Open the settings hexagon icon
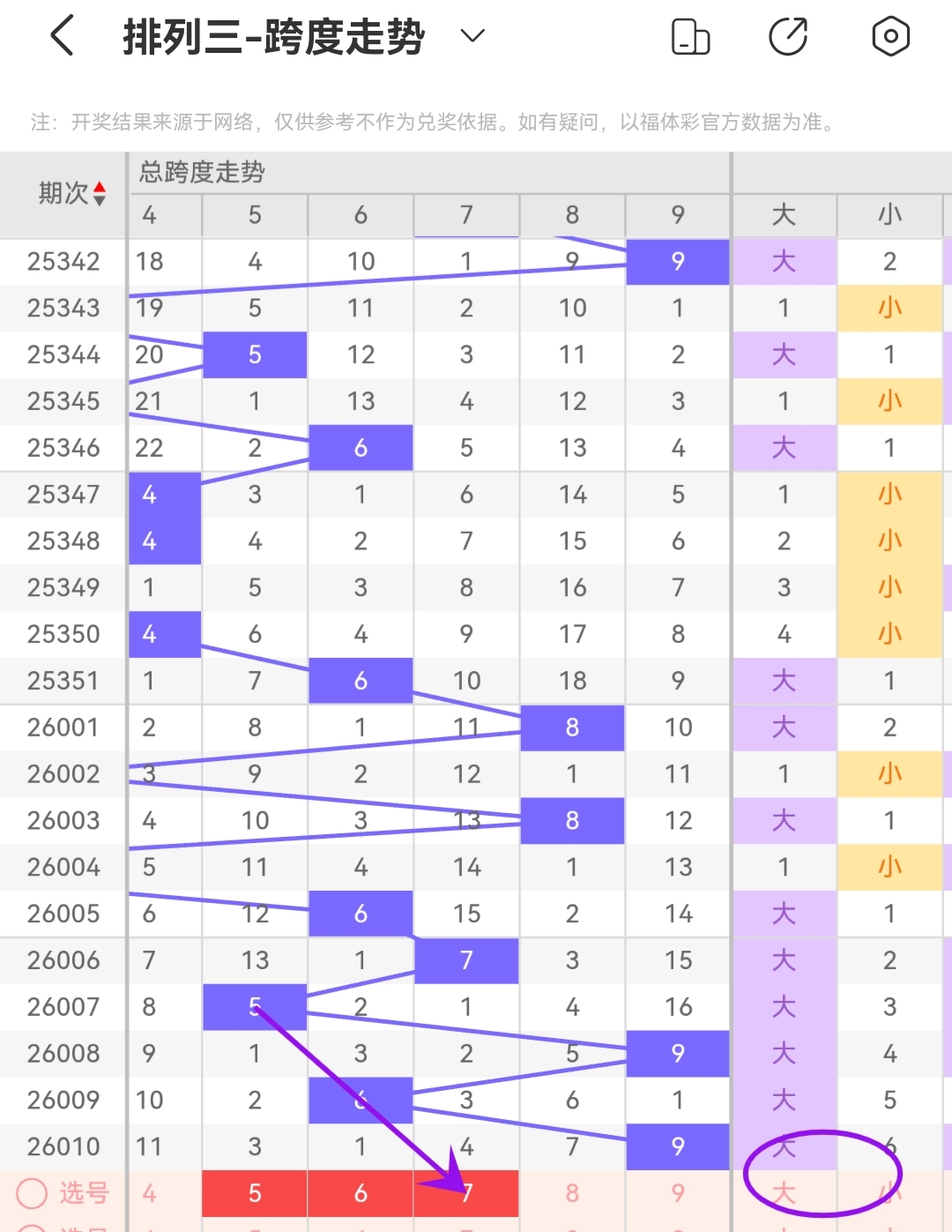Screen dimensions: 952x1232 pyautogui.click(x=890, y=35)
